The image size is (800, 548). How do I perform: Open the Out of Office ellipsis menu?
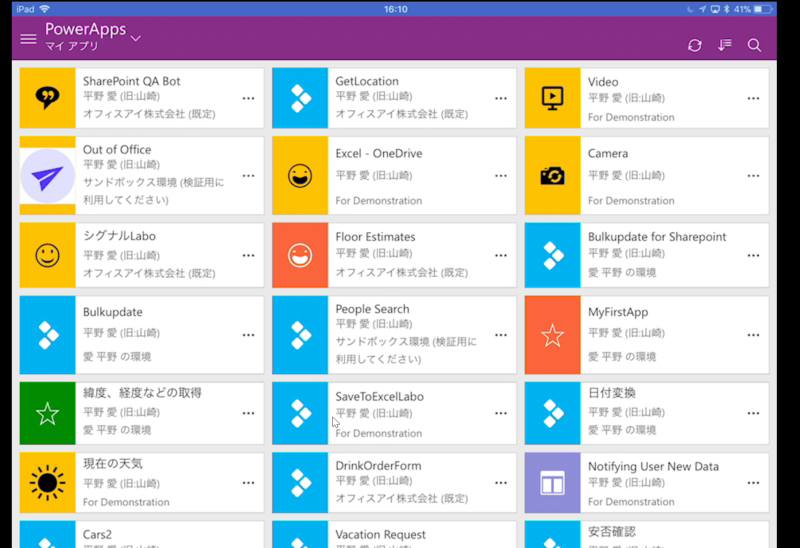pyautogui.click(x=248, y=176)
